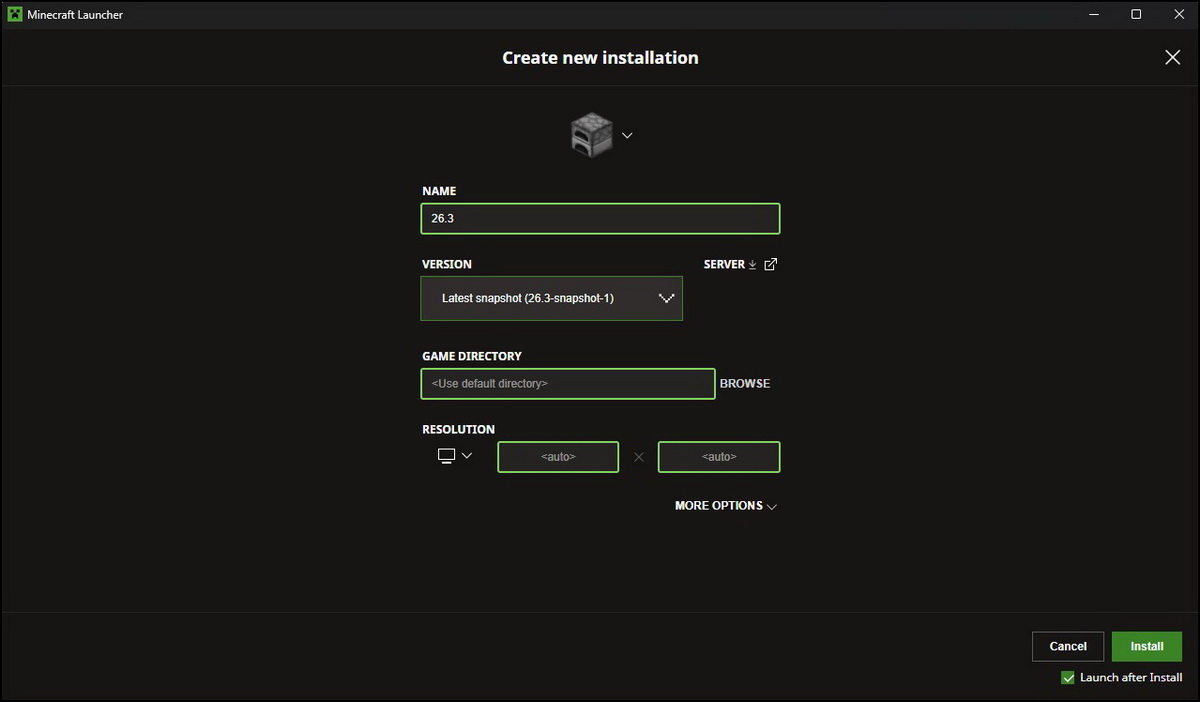Open the VERSION dropdown Latest snapshot
The image size is (1200, 702).
coord(551,298)
